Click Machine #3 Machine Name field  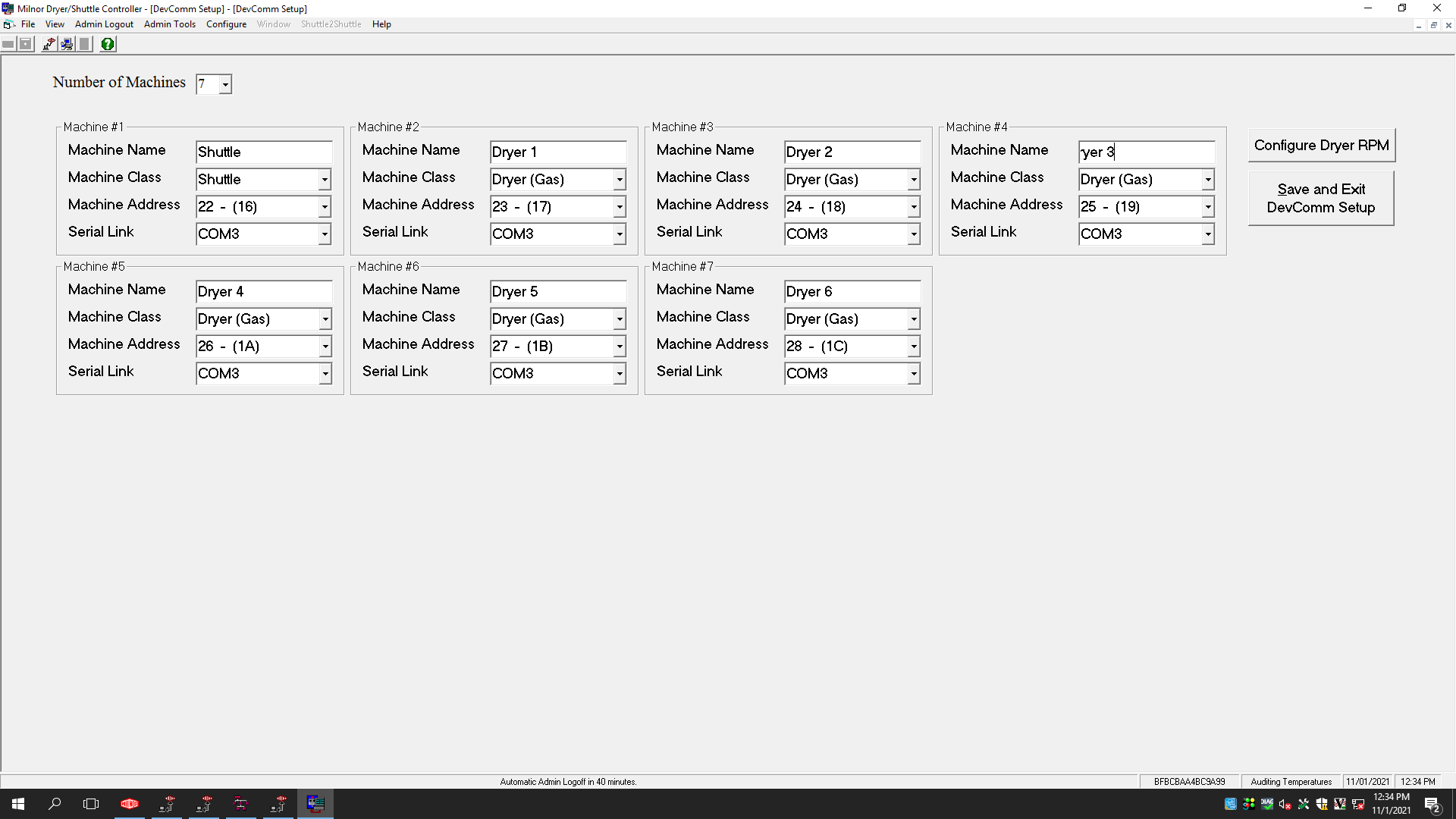coord(851,152)
